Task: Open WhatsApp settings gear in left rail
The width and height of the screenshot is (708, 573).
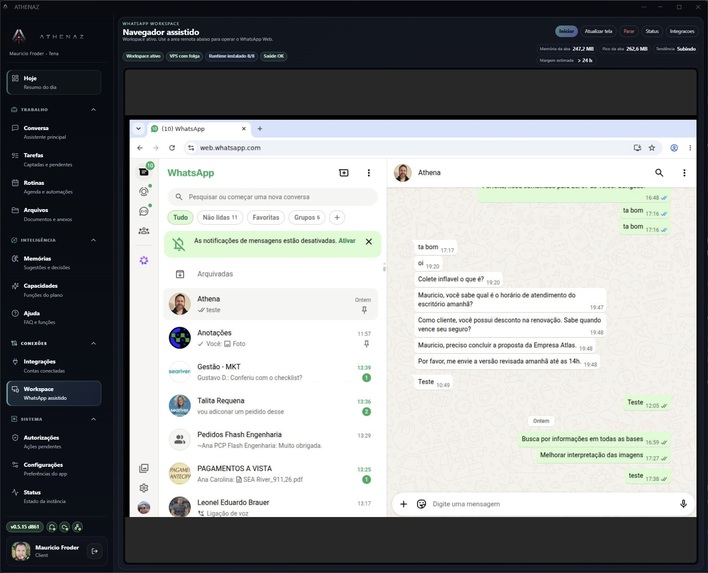Action: point(144,488)
